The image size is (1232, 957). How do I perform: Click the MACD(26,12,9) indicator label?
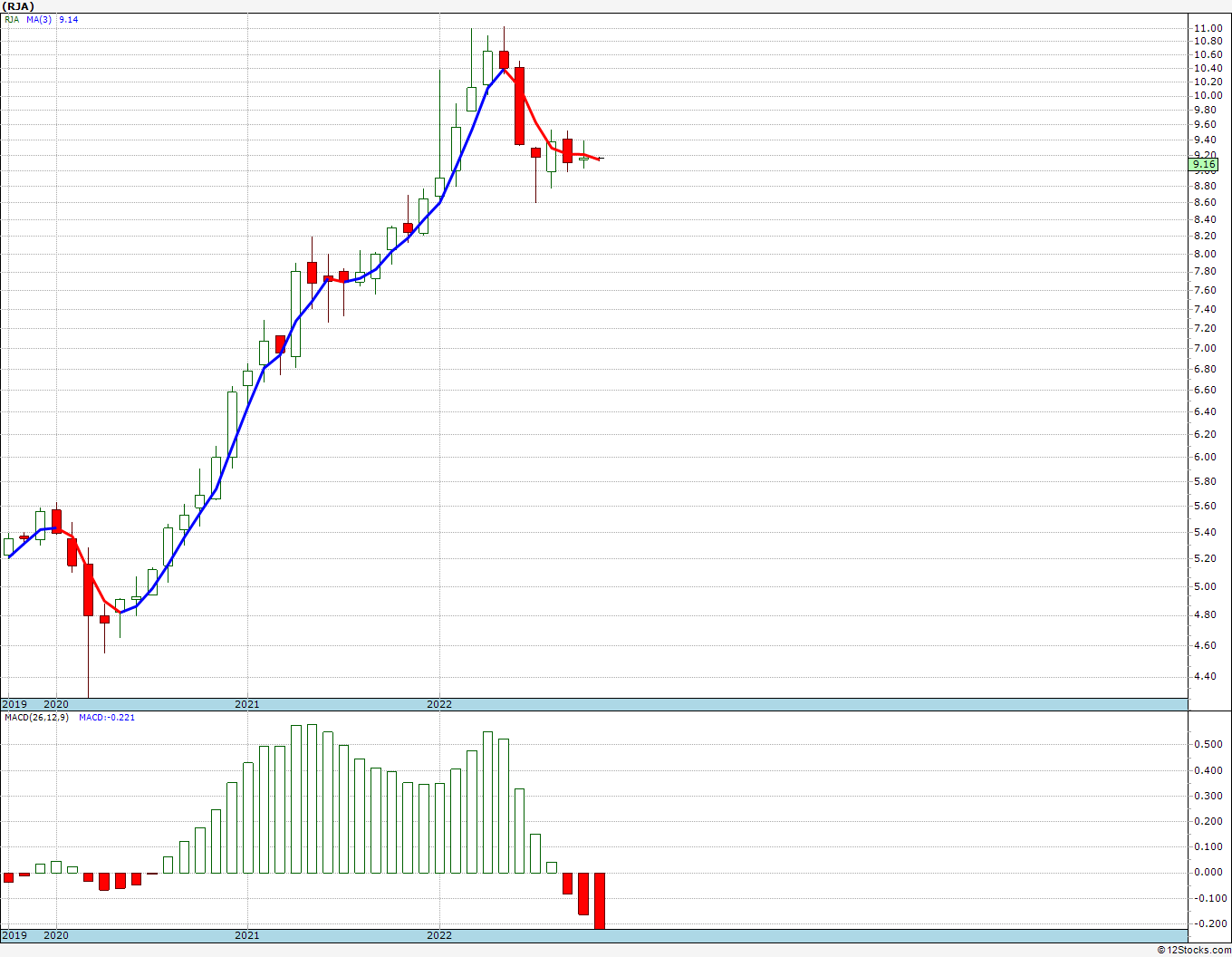[x=37, y=718]
